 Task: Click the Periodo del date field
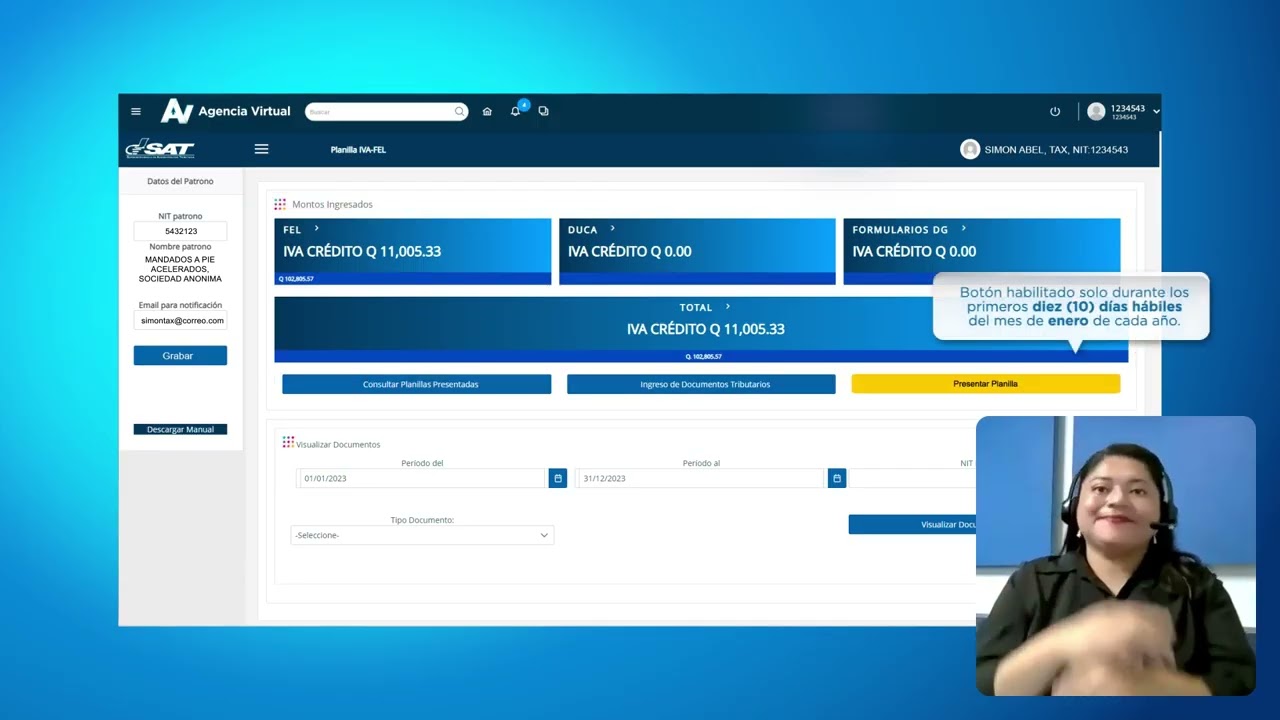tap(422, 478)
